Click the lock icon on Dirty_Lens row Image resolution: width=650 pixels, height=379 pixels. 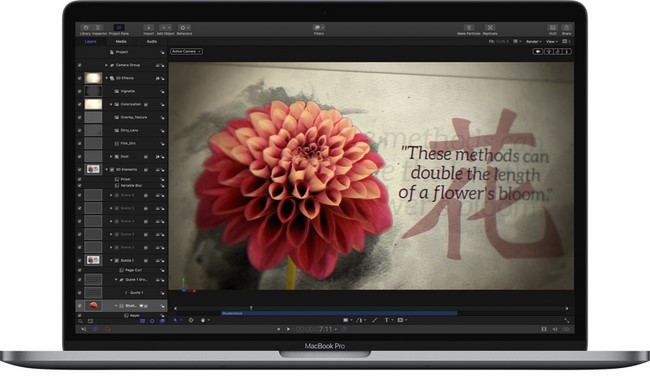click(x=162, y=131)
